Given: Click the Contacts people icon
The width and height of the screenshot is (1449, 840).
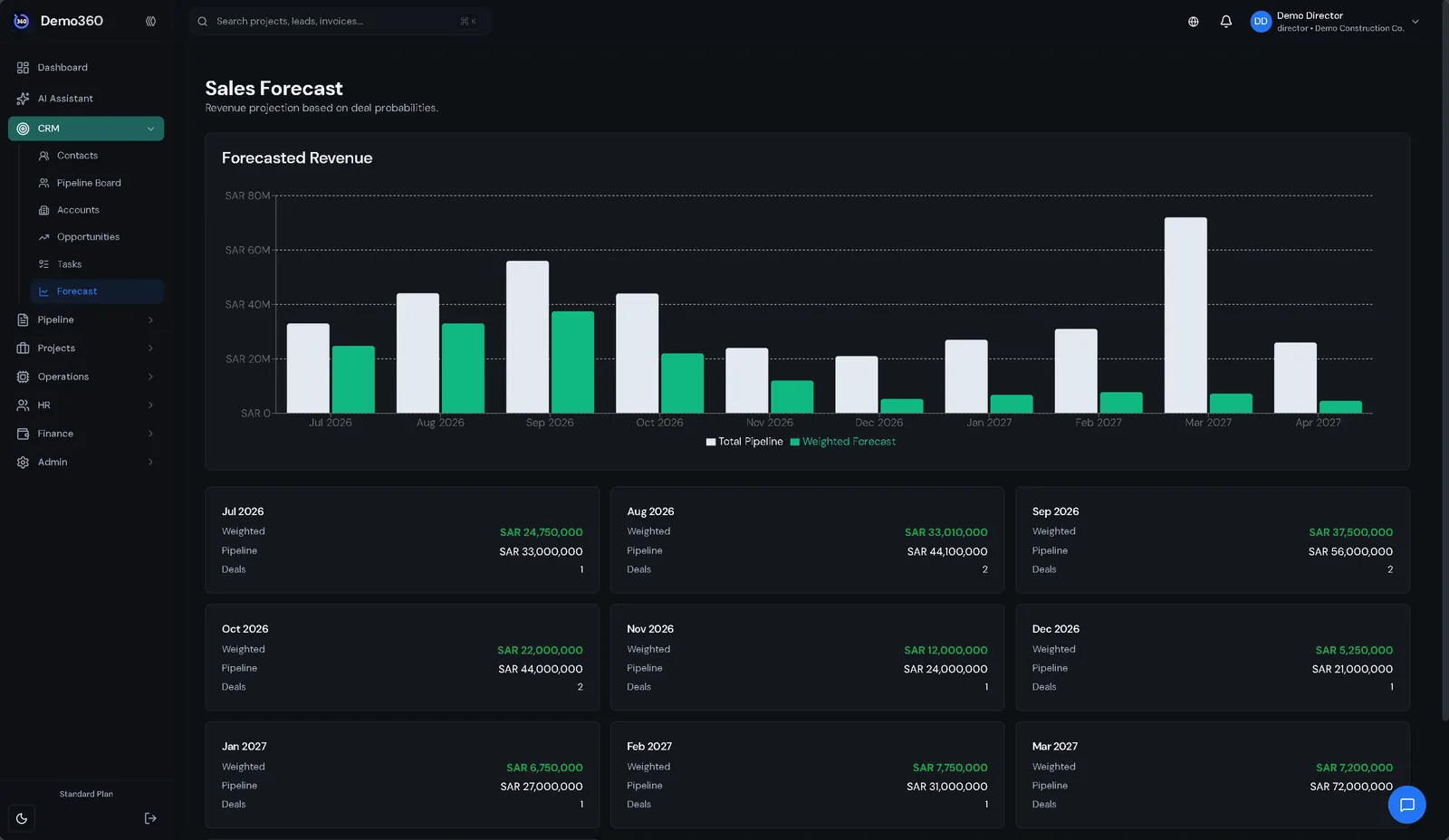Looking at the screenshot, I should [43, 156].
